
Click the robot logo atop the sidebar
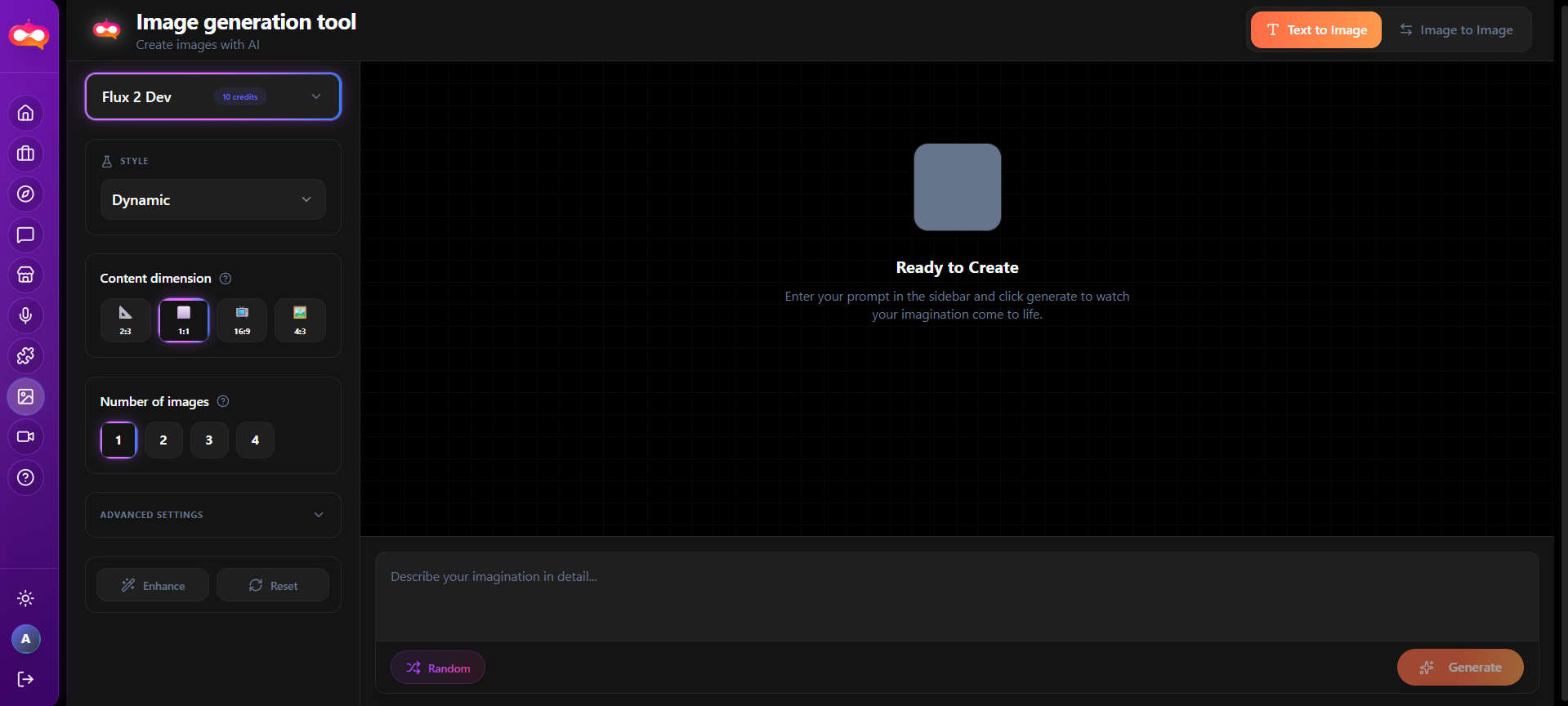coord(29,34)
